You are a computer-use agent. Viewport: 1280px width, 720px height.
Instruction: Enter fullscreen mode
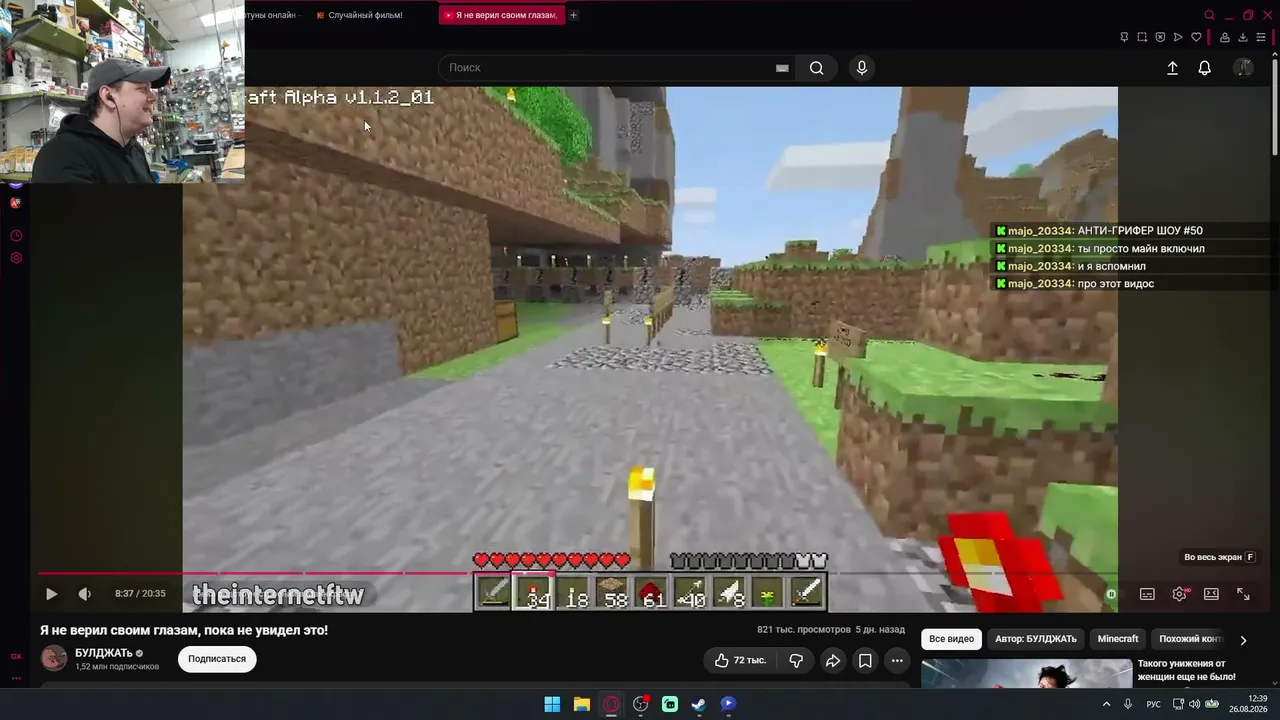(x=1243, y=594)
